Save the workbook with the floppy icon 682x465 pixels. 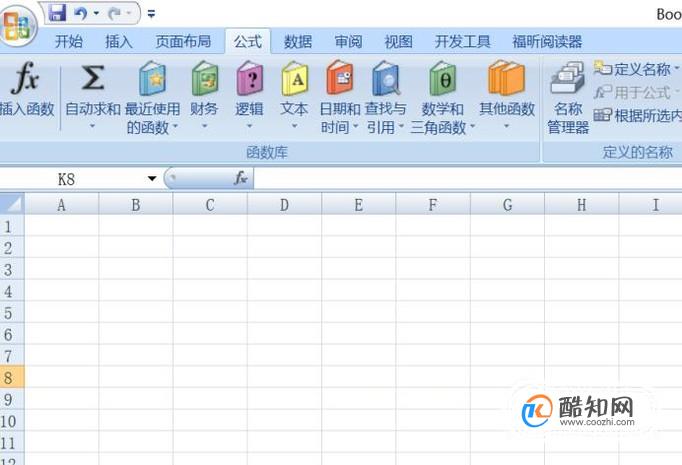coord(57,13)
